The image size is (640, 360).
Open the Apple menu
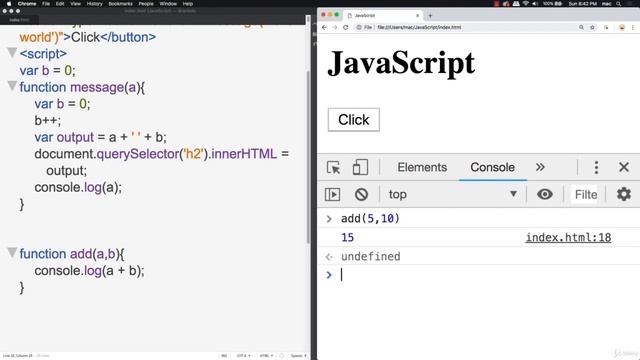8,4
